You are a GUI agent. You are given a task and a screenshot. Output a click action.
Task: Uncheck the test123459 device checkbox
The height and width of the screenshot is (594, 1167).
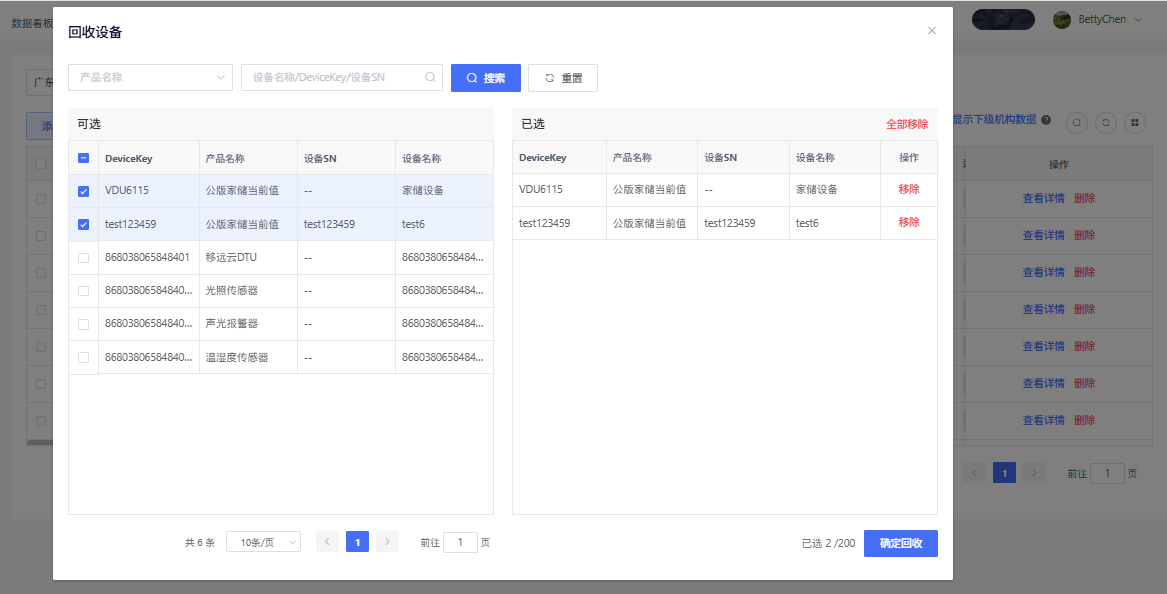[x=84, y=225]
